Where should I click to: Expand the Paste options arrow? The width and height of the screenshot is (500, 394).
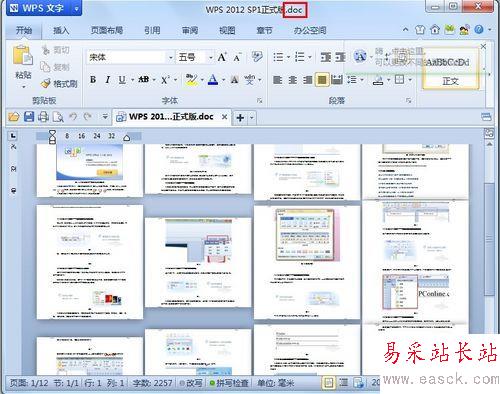23,87
